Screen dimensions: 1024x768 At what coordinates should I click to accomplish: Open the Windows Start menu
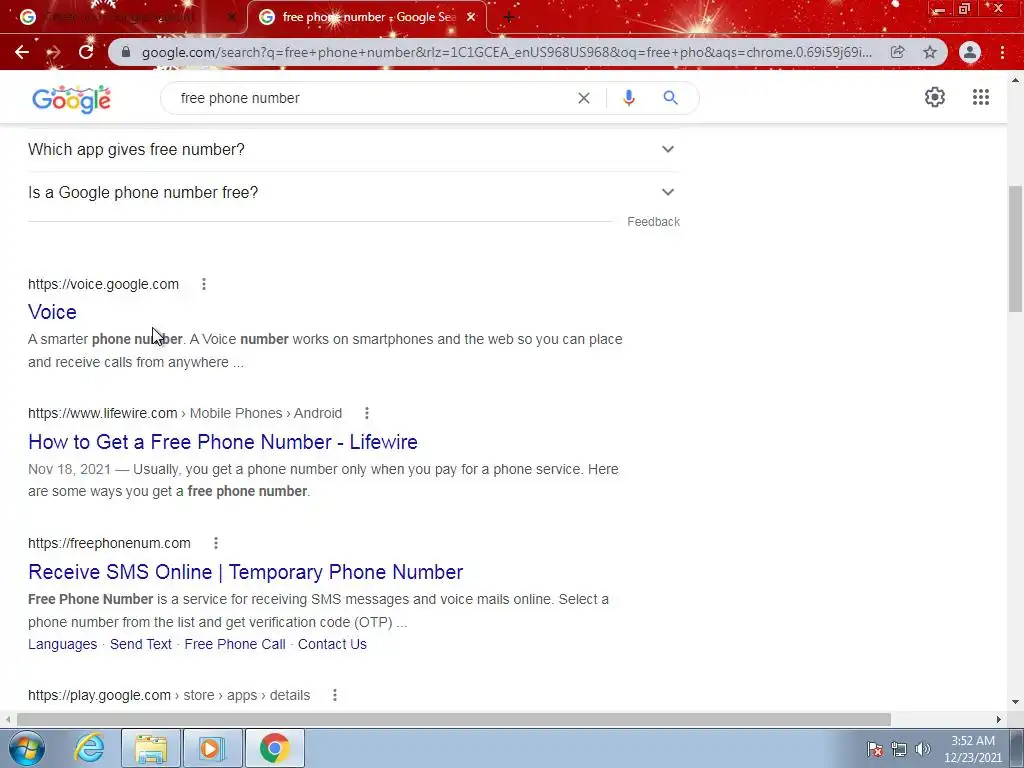click(x=27, y=748)
